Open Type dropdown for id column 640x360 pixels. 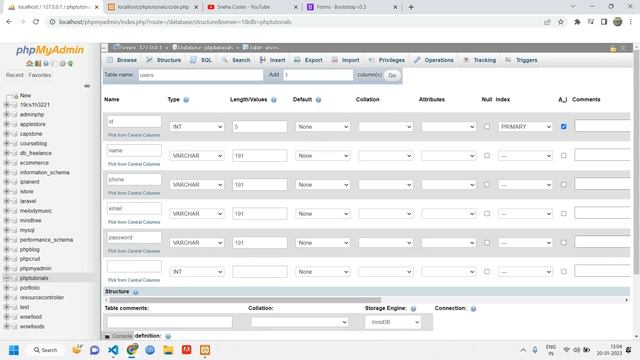coord(197,127)
